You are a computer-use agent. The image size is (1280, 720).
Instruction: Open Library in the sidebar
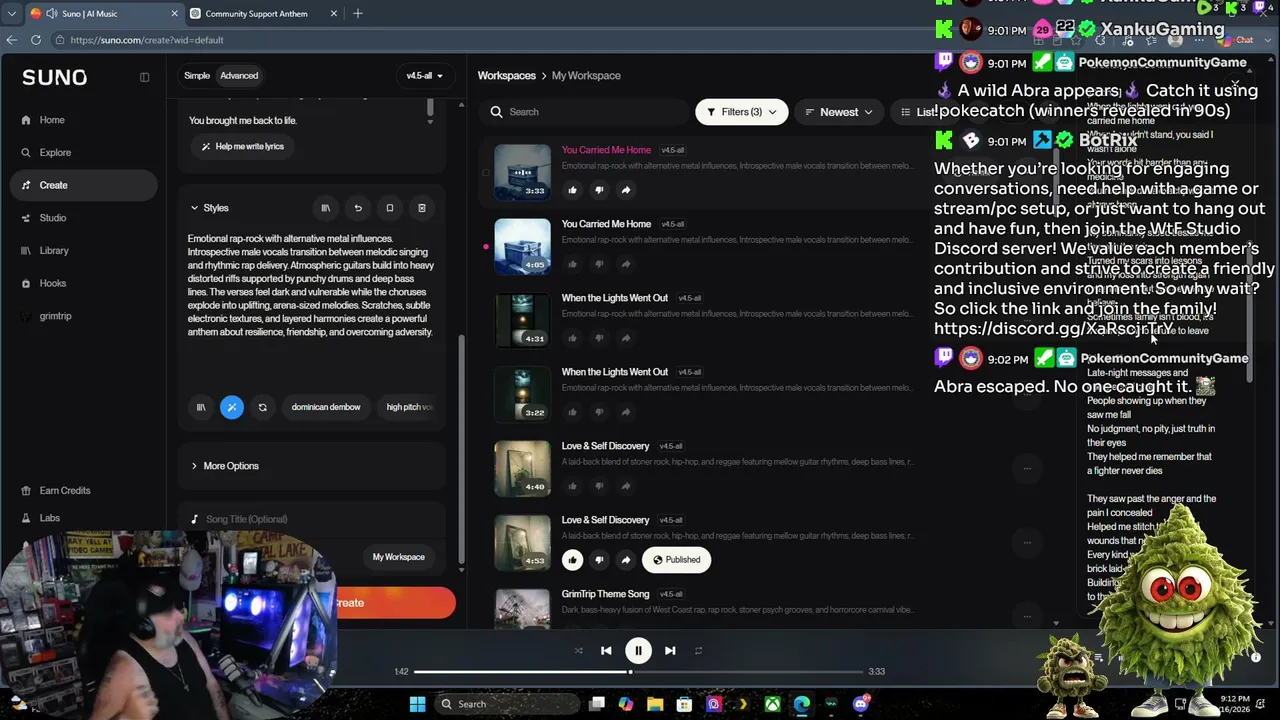[54, 251]
